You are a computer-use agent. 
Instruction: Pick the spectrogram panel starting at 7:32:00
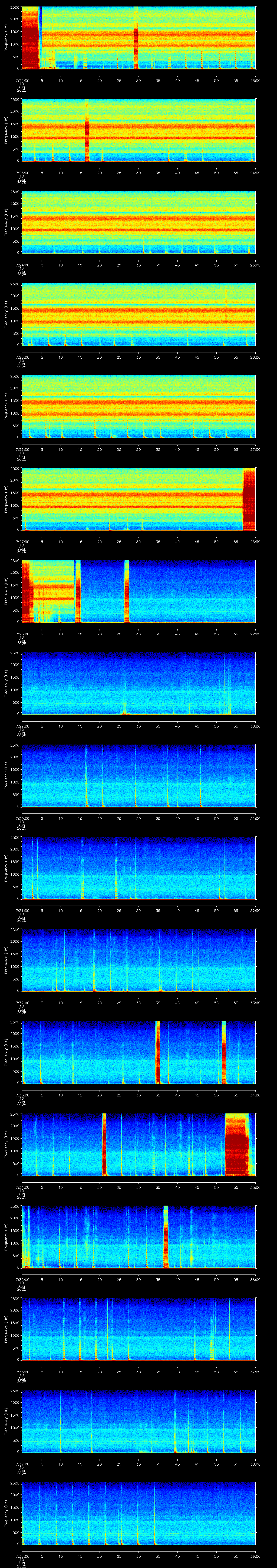point(138,960)
